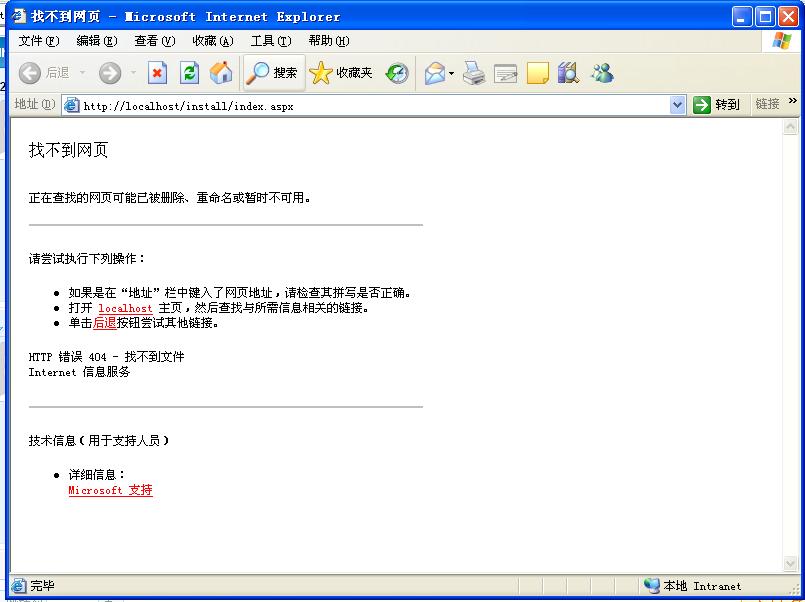Click the 链接 (Links) toolbar label
Screen dimensions: 805x602
[x=768, y=104]
